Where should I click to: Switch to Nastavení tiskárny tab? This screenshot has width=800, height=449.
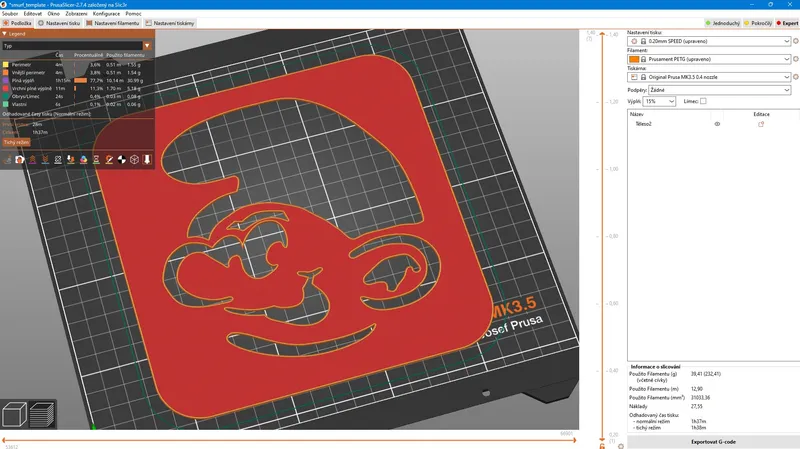[170, 23]
